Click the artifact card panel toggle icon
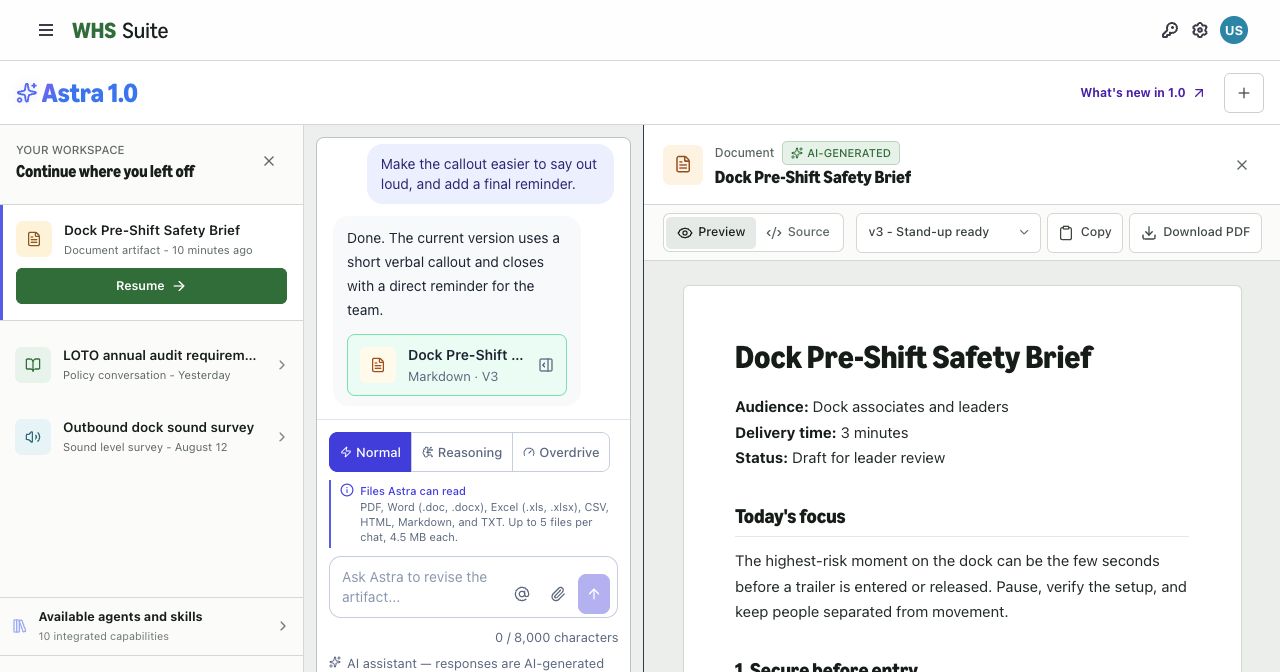This screenshot has height=672, width=1280. pos(546,365)
